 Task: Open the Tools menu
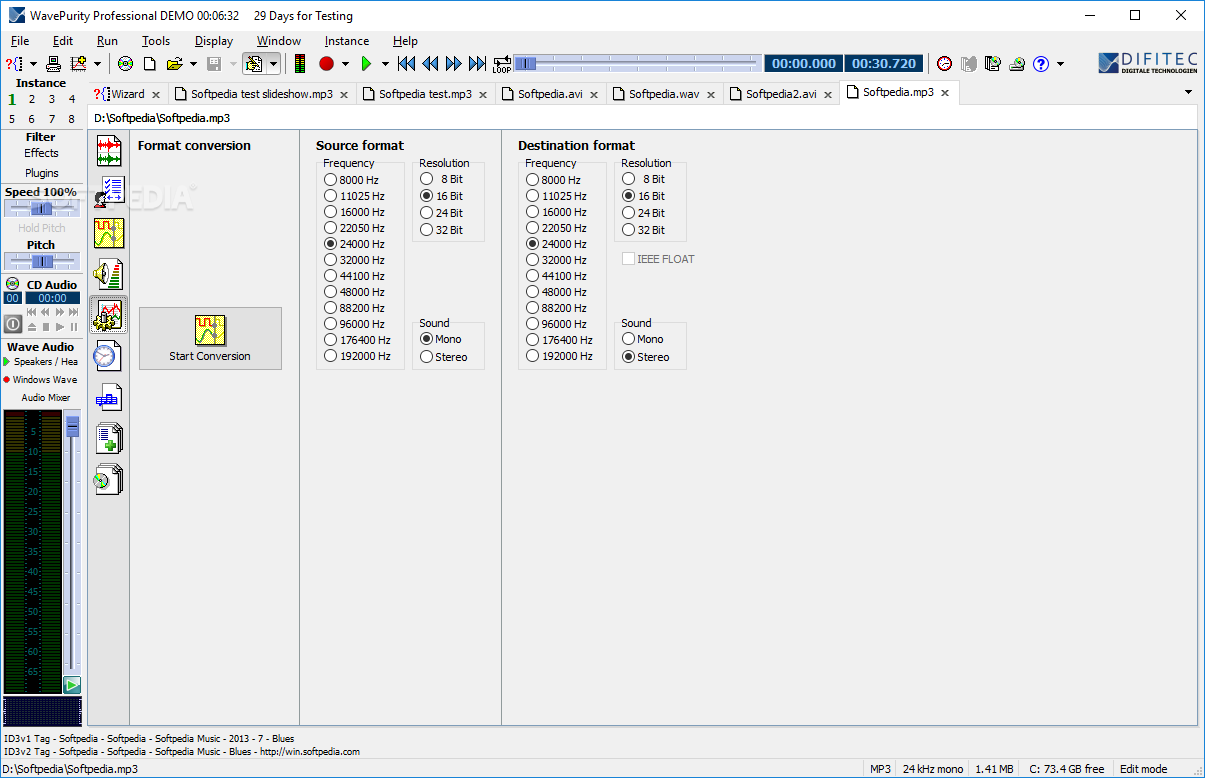(156, 41)
